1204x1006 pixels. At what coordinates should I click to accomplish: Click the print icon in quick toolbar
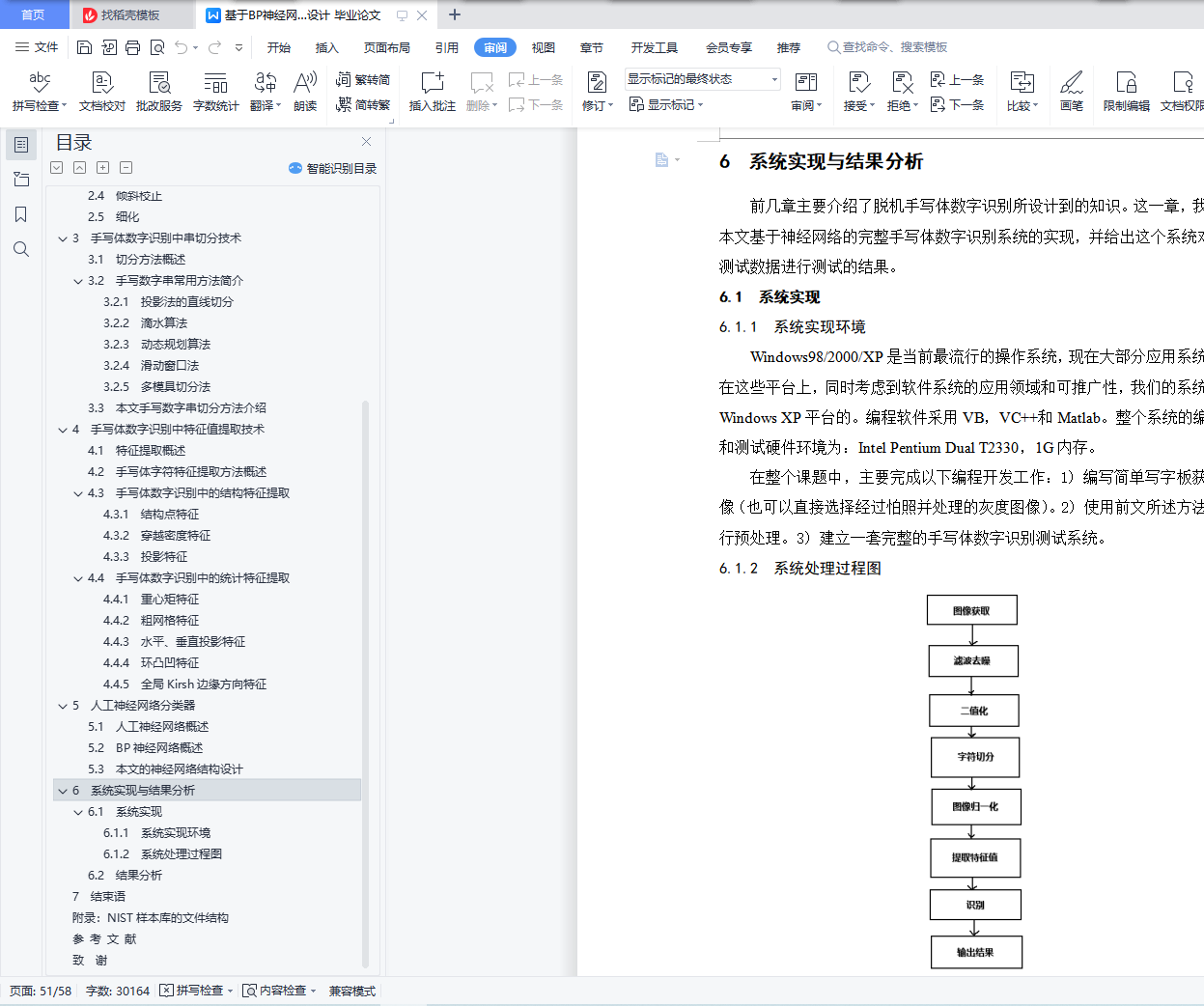(x=133, y=47)
